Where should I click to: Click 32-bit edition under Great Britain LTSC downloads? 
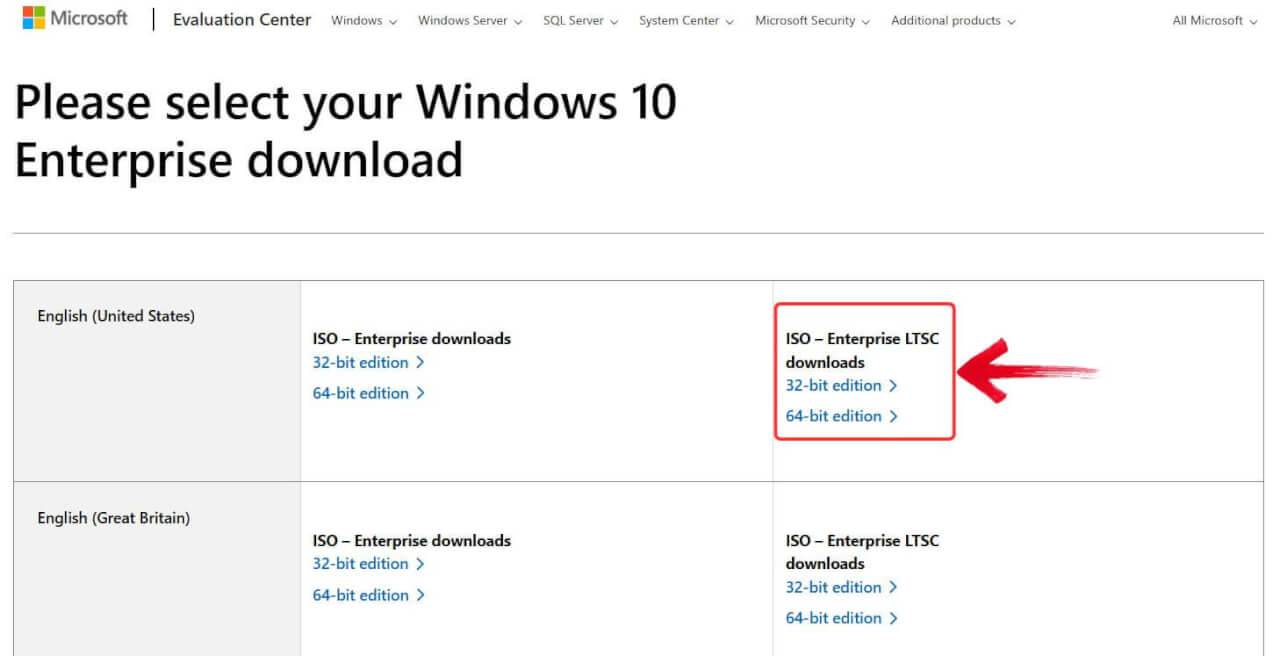pos(834,587)
